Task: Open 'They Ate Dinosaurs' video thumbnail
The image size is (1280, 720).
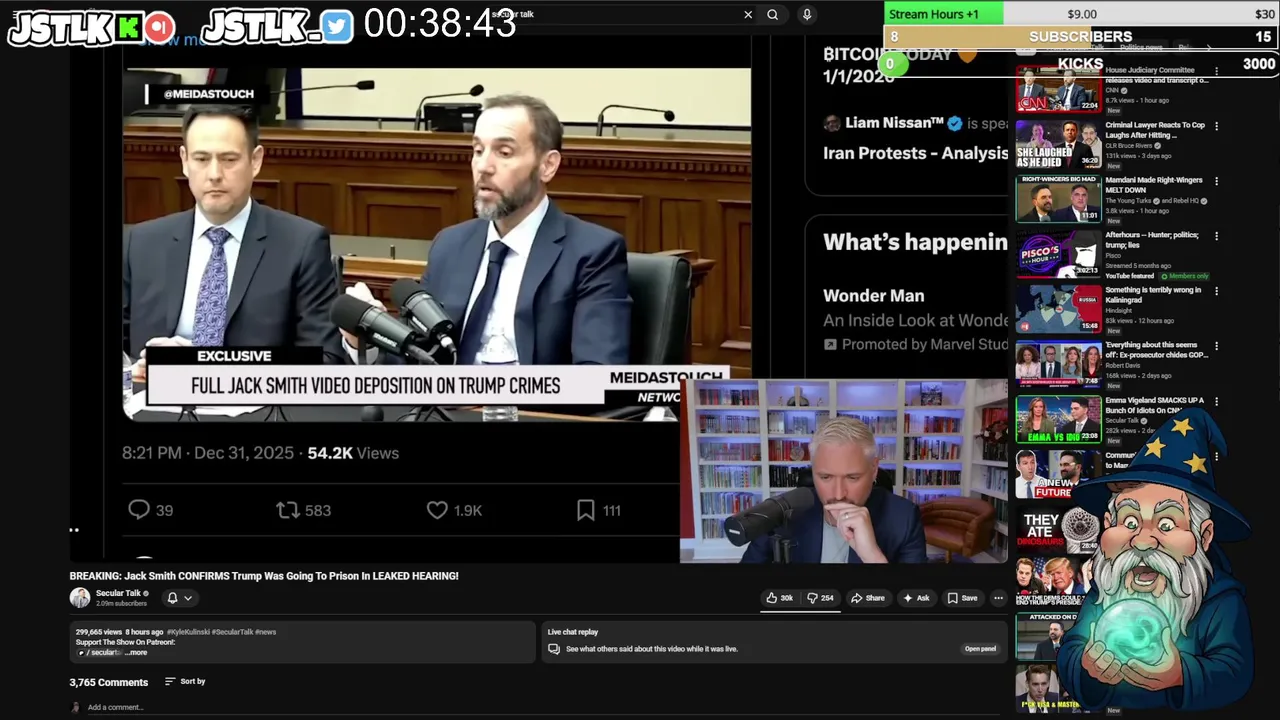Action: click(x=1056, y=530)
